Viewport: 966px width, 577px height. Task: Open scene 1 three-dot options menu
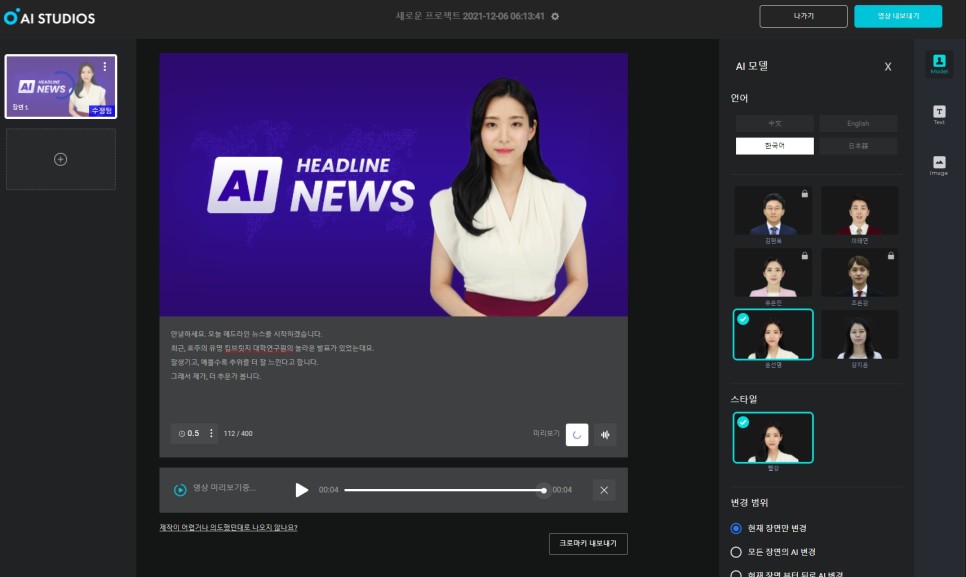click(105, 67)
